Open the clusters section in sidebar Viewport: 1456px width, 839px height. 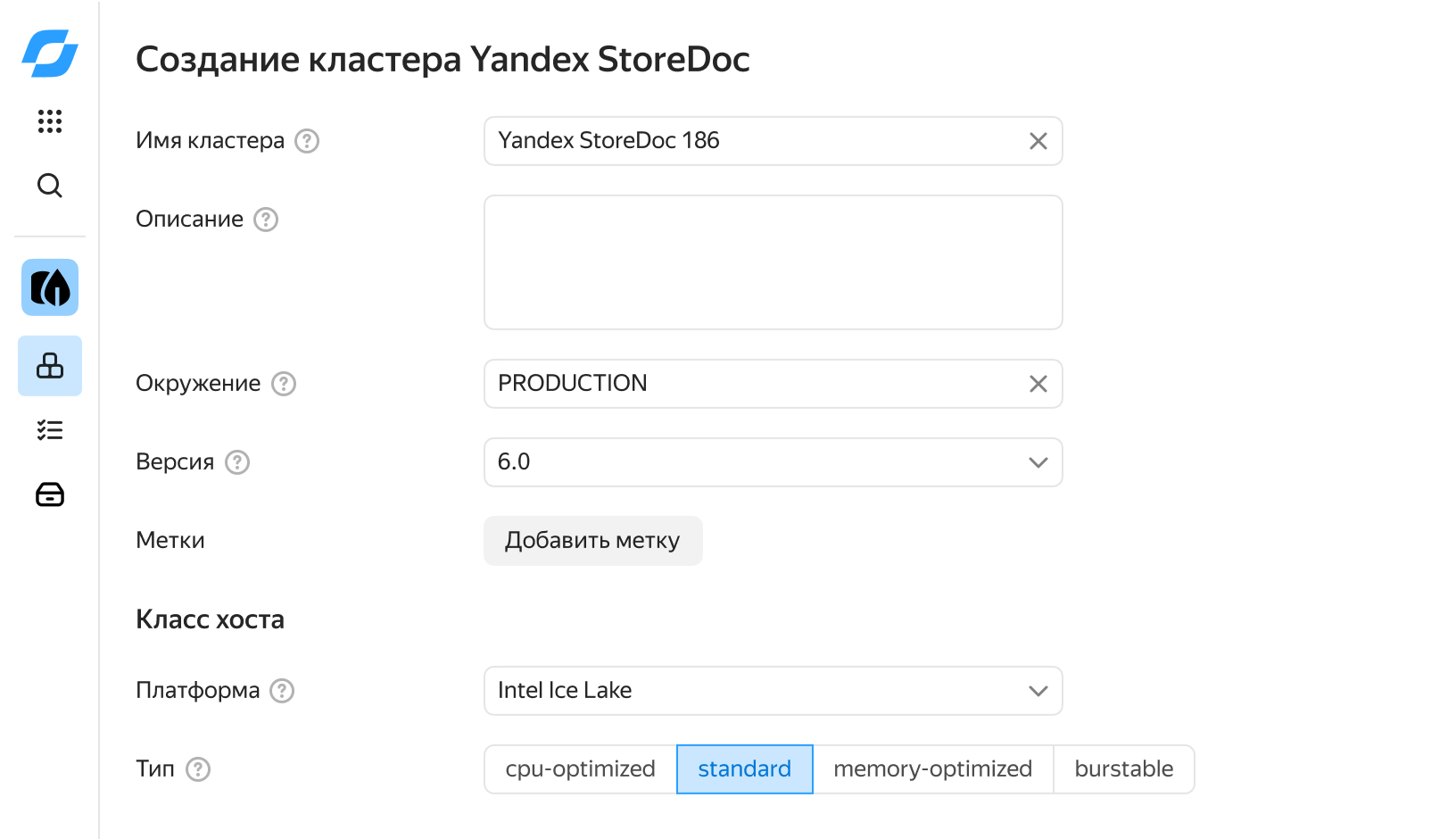point(50,366)
